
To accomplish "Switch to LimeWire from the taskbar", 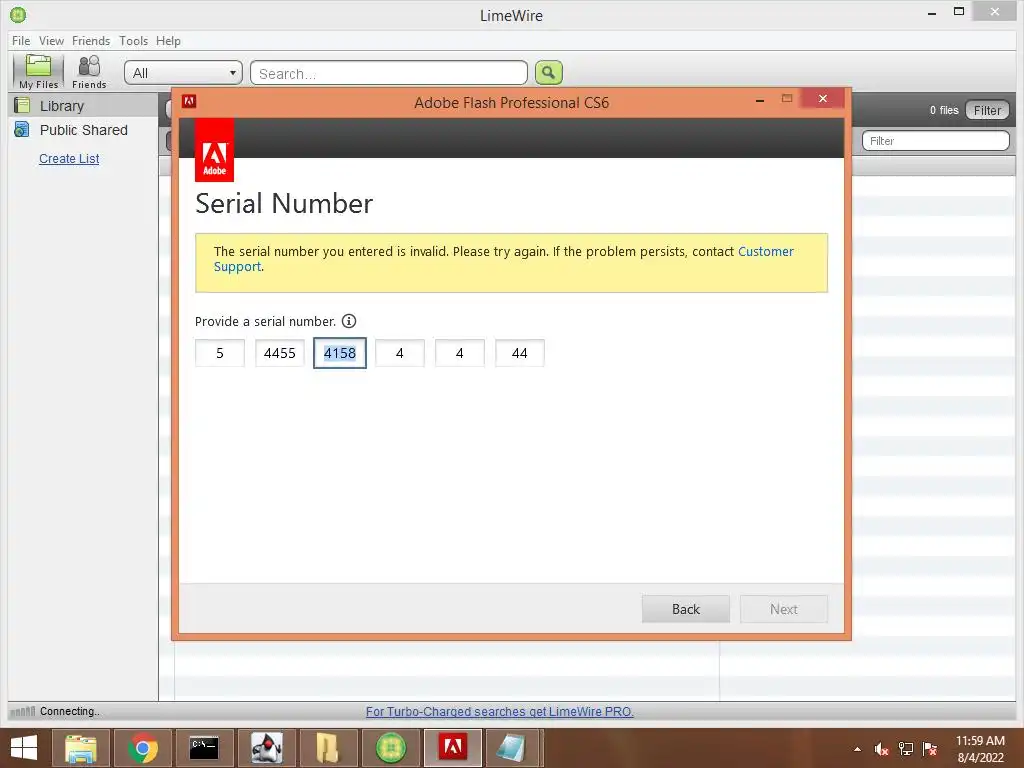I will (391, 748).
